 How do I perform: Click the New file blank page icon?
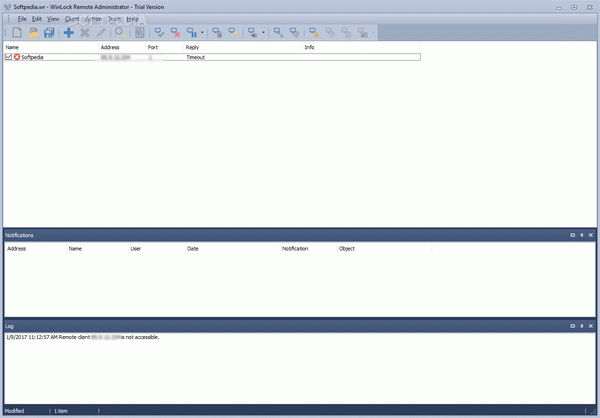pos(17,33)
